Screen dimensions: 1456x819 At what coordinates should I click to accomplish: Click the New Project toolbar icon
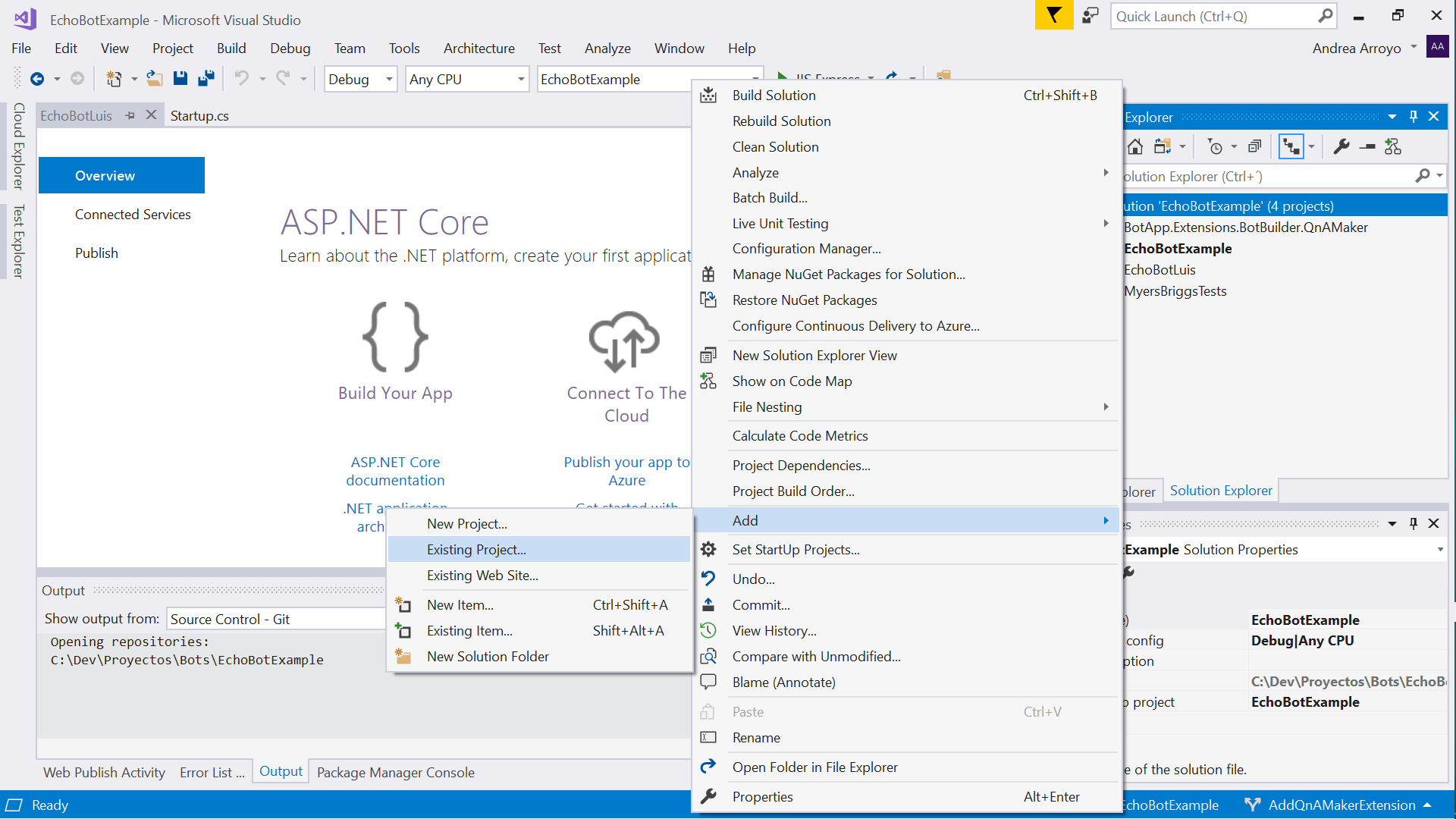[114, 79]
